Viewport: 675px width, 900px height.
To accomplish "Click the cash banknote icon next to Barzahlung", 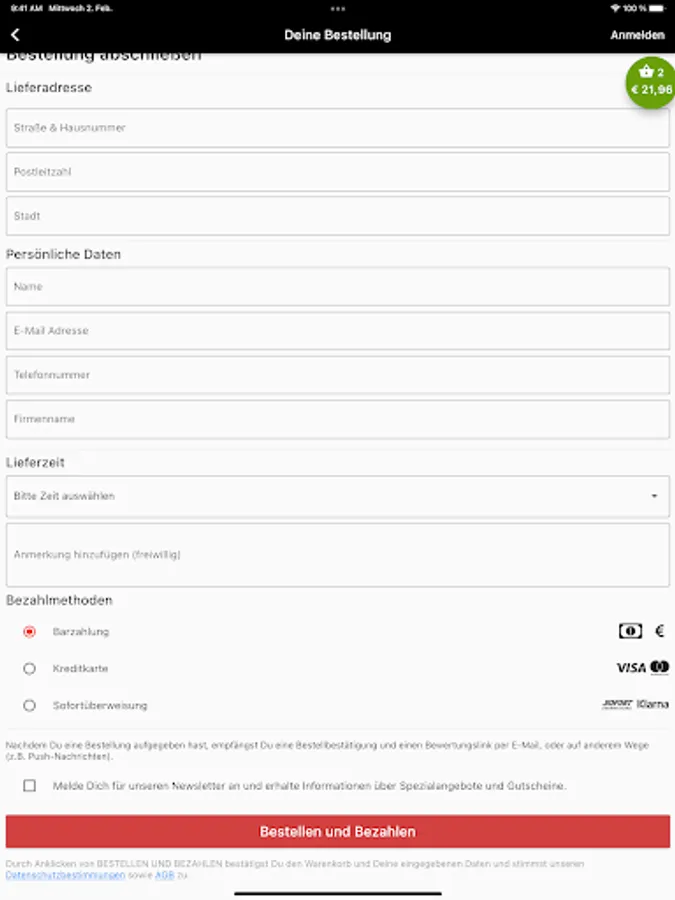I will tap(629, 631).
